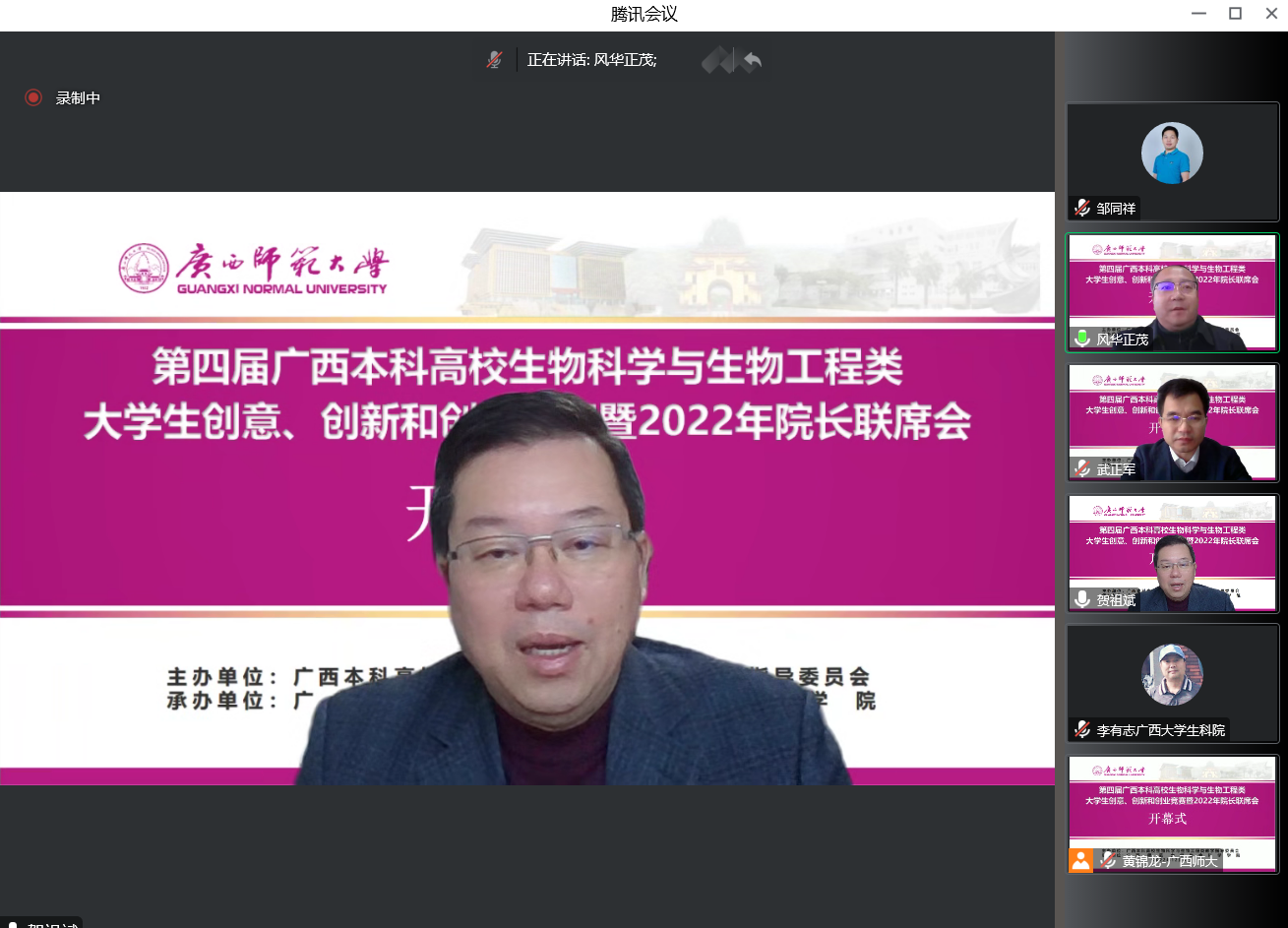Click the 正在讲话: 风华正茂 speaker label
Screen dimensions: 1288x928
[x=591, y=60]
